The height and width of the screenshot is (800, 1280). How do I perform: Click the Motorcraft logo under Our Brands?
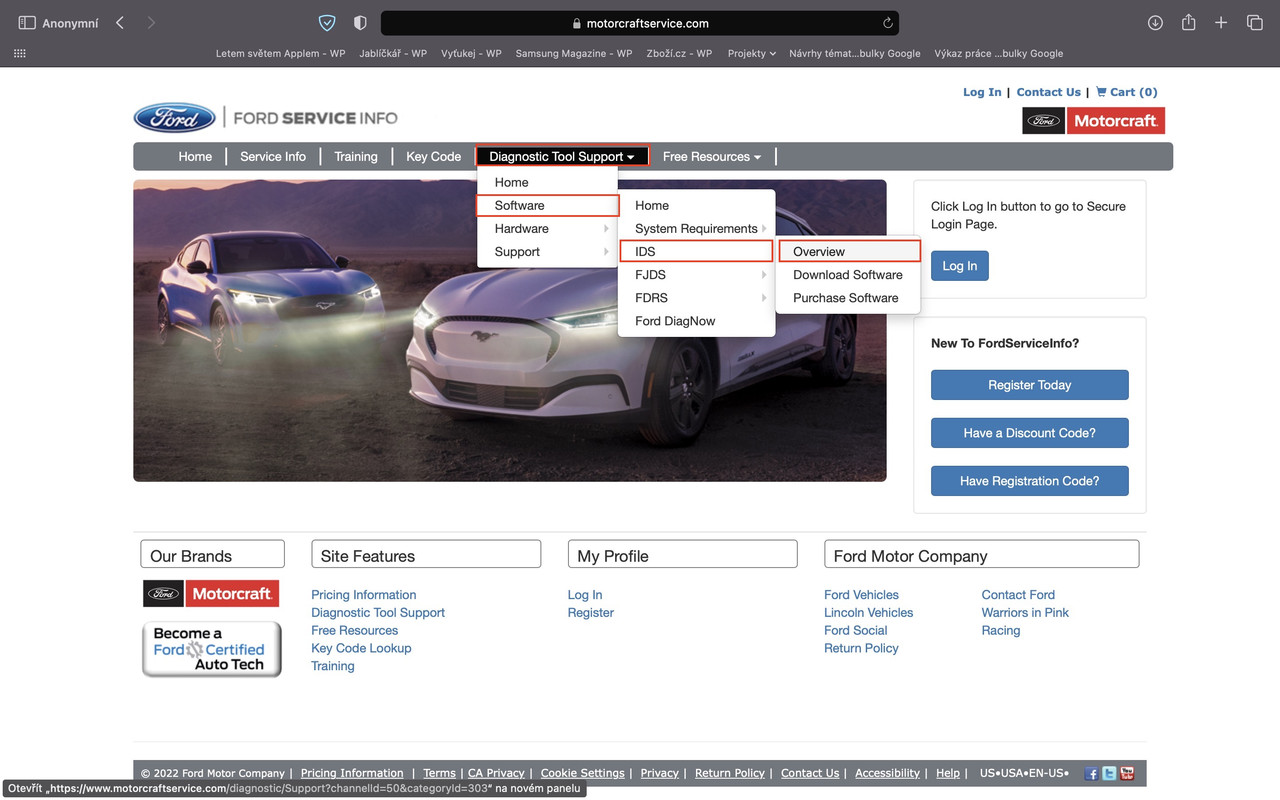211,594
